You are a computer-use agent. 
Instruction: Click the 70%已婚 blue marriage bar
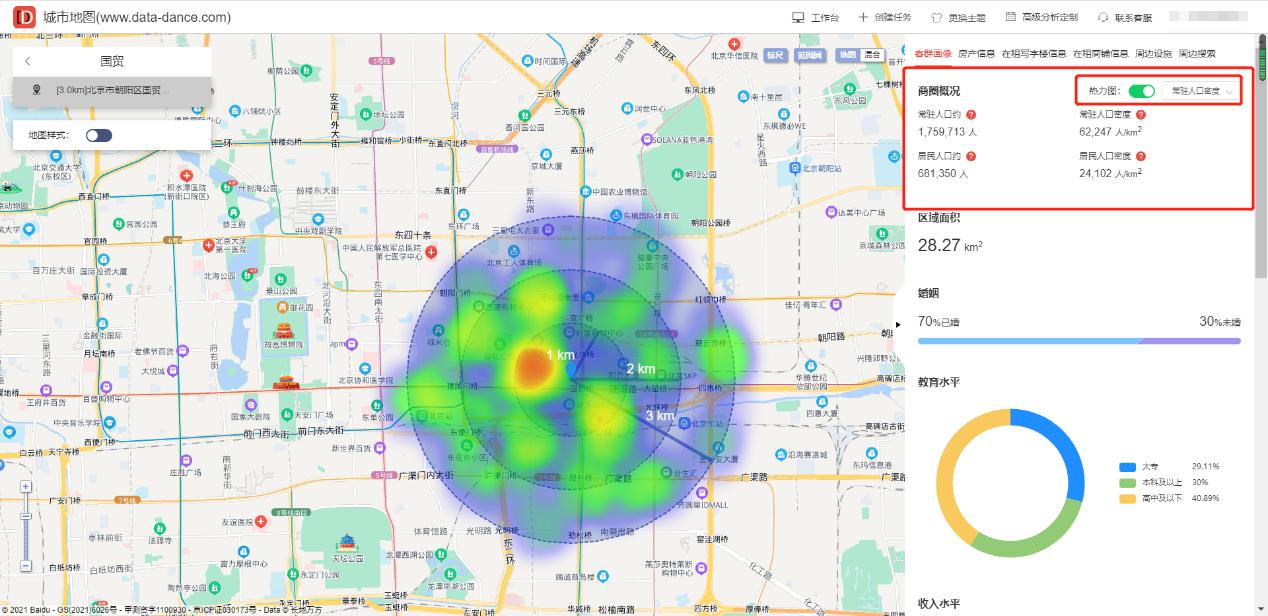click(1031, 341)
